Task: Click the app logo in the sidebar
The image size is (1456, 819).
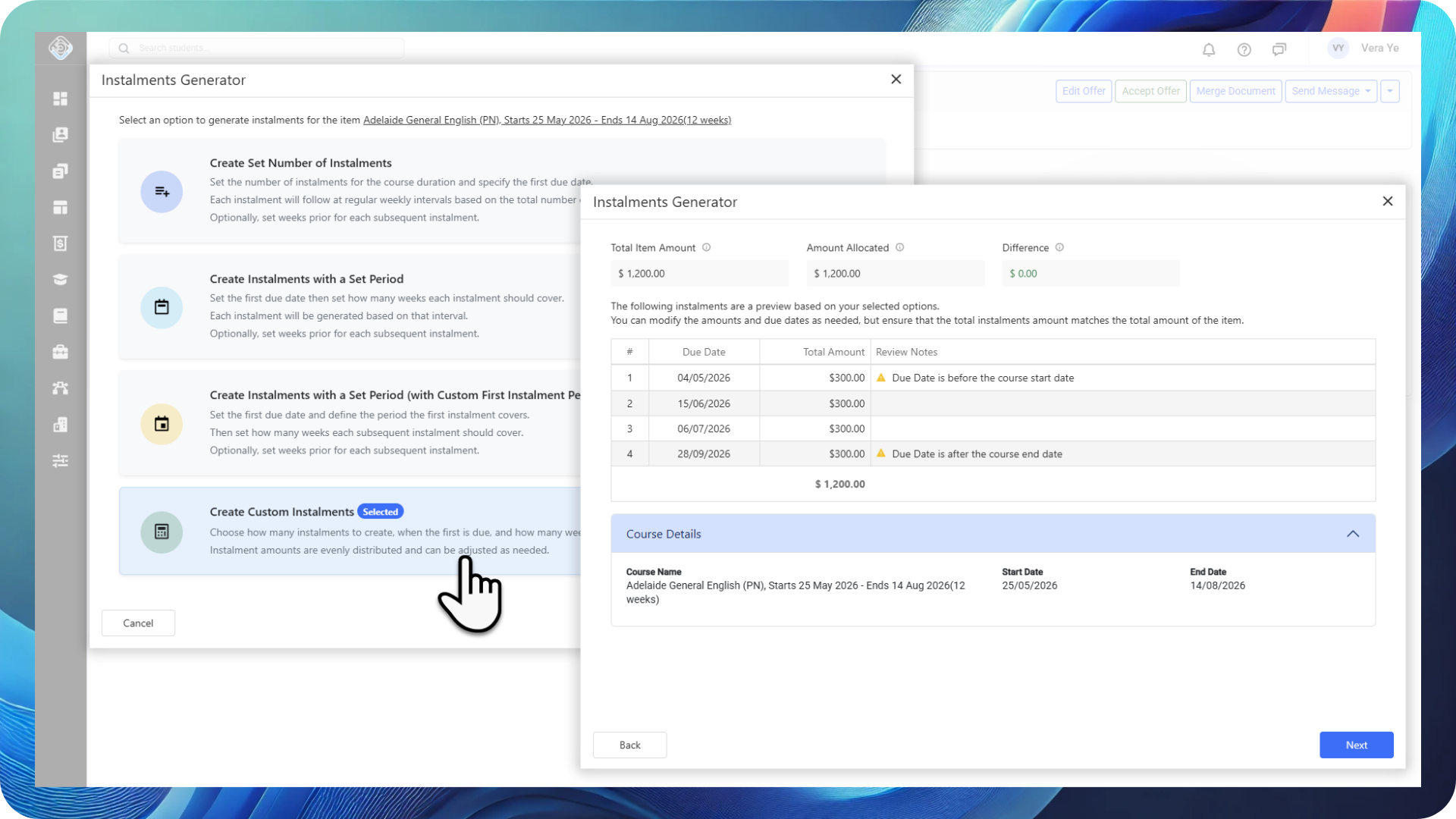Action: click(x=61, y=48)
